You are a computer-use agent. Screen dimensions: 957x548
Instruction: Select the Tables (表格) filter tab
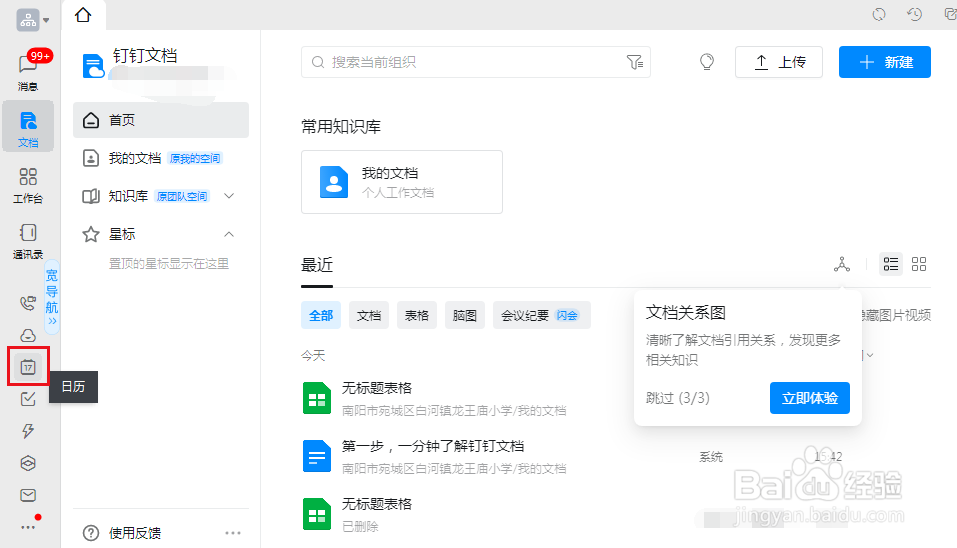(x=417, y=315)
